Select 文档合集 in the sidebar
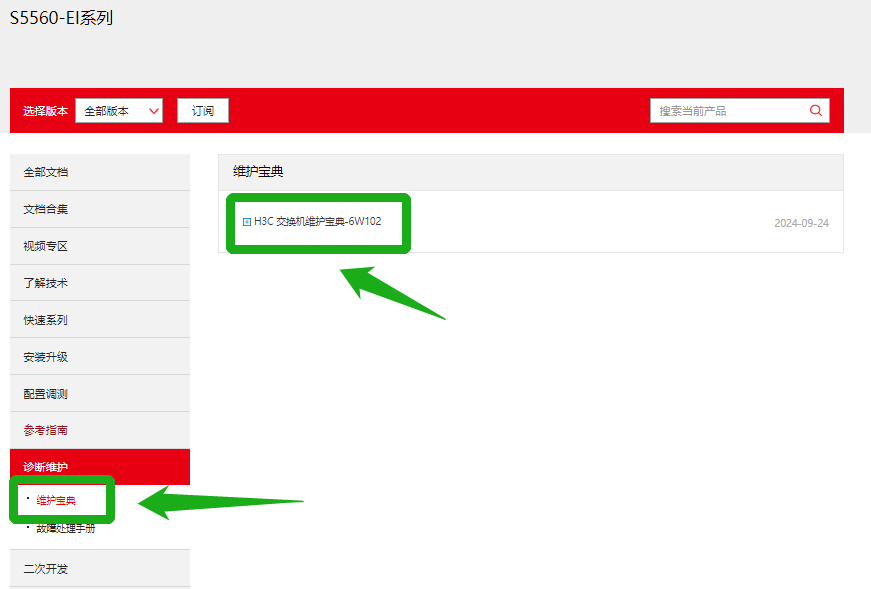Screen dimensions: 871x589 pyautogui.click(x=100, y=209)
